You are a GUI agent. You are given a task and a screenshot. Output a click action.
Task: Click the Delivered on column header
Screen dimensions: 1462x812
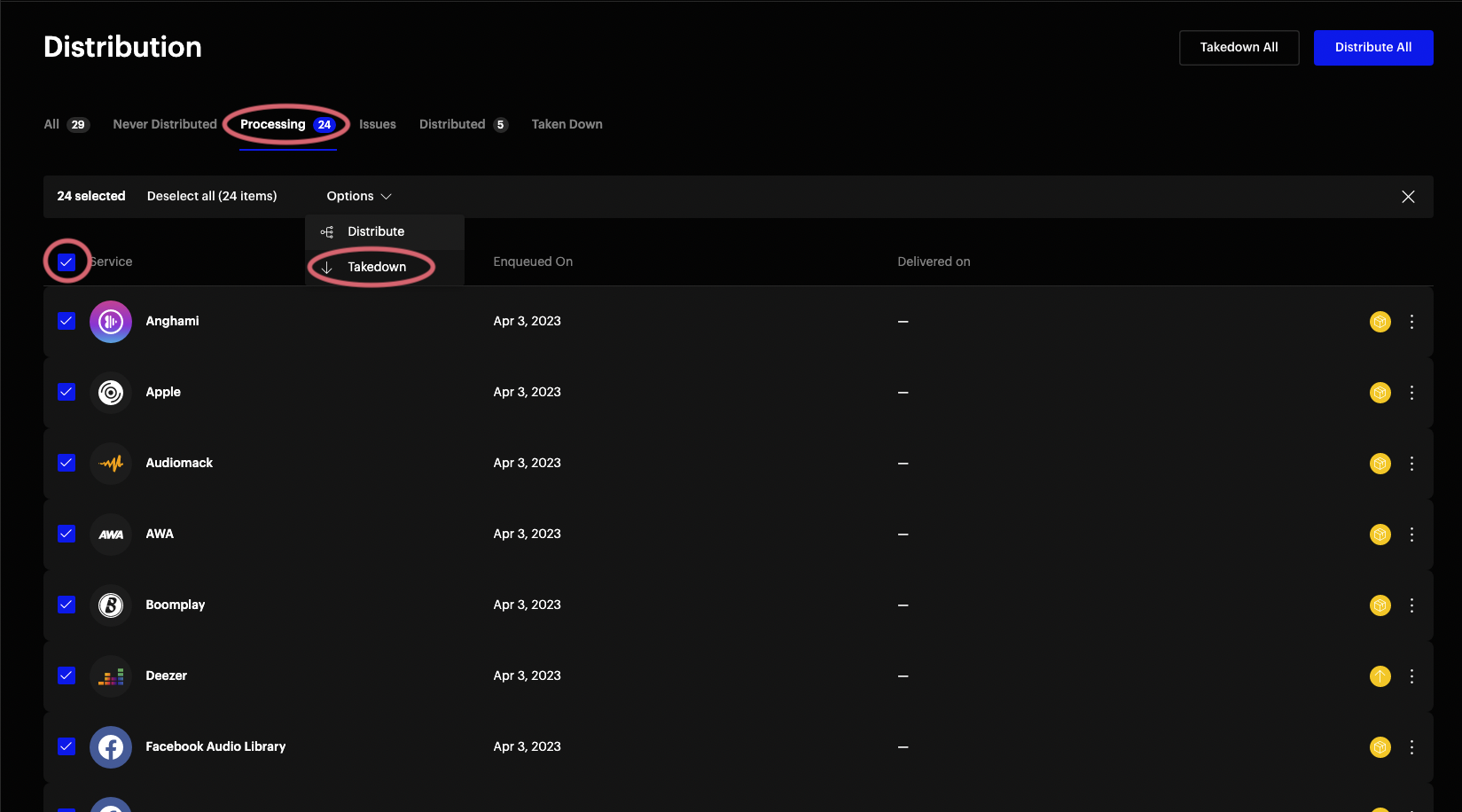point(934,262)
